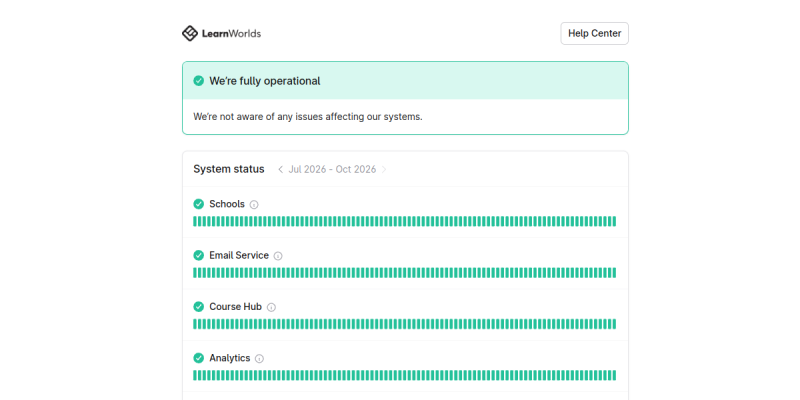The image size is (800, 400).
Task: Click the Course Hub status check icon
Action: [x=198, y=307]
